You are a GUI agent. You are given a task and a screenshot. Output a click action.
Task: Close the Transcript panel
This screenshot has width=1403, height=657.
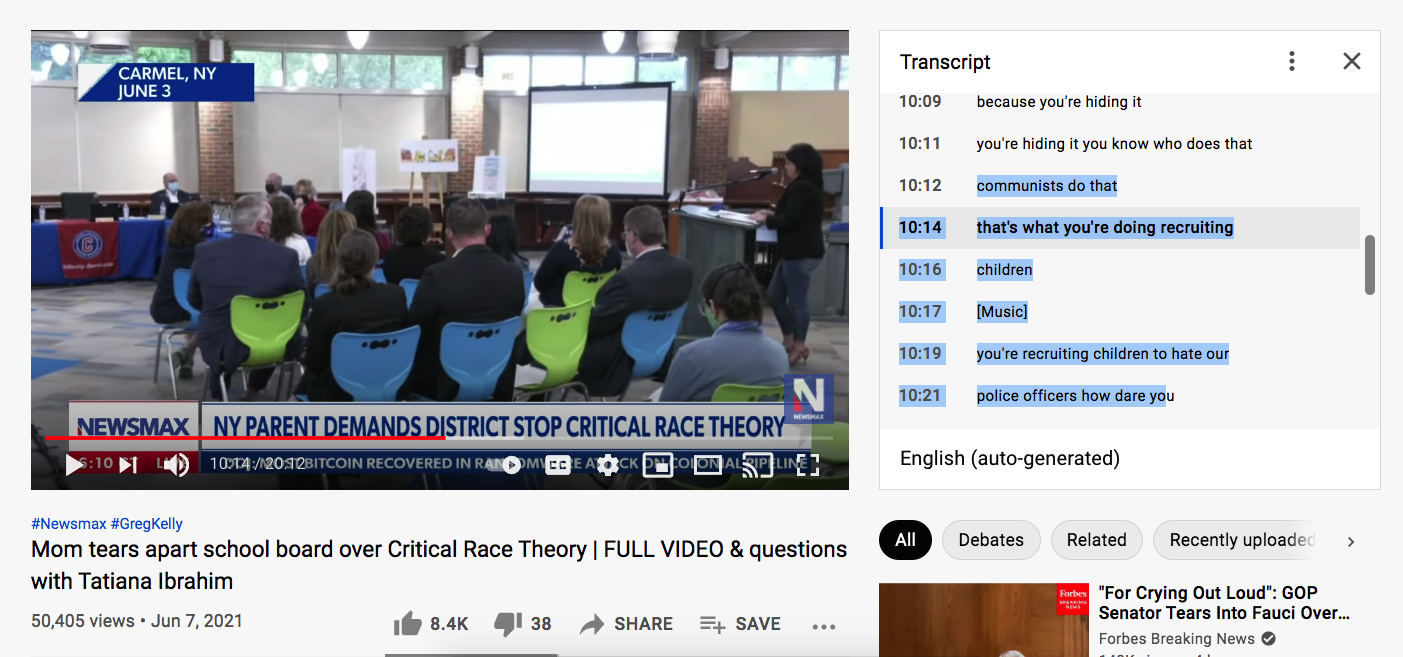(1352, 61)
